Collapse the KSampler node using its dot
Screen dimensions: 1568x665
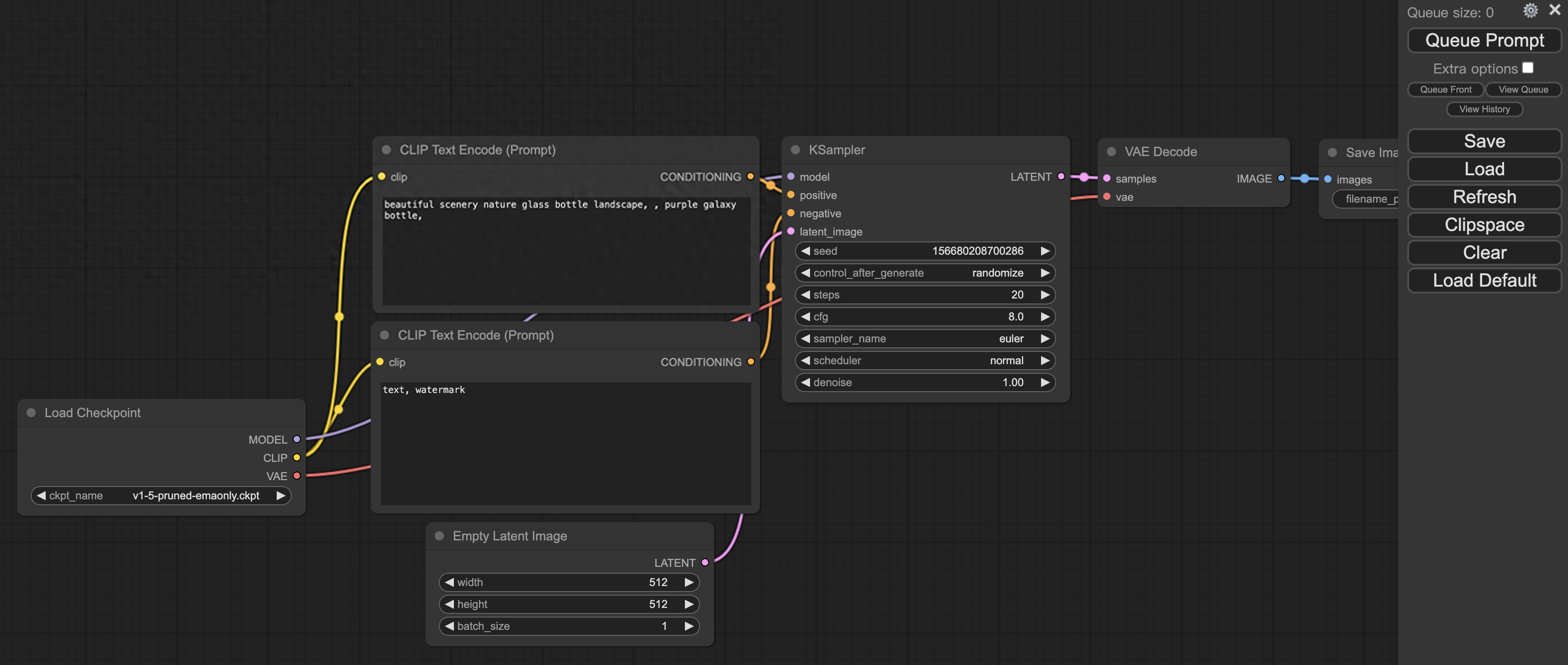coord(795,150)
